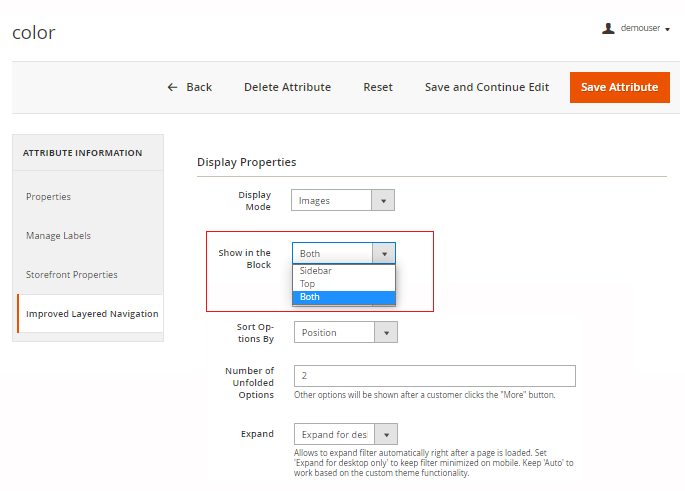Click the Number of Unfolded Options field

click(x=434, y=376)
